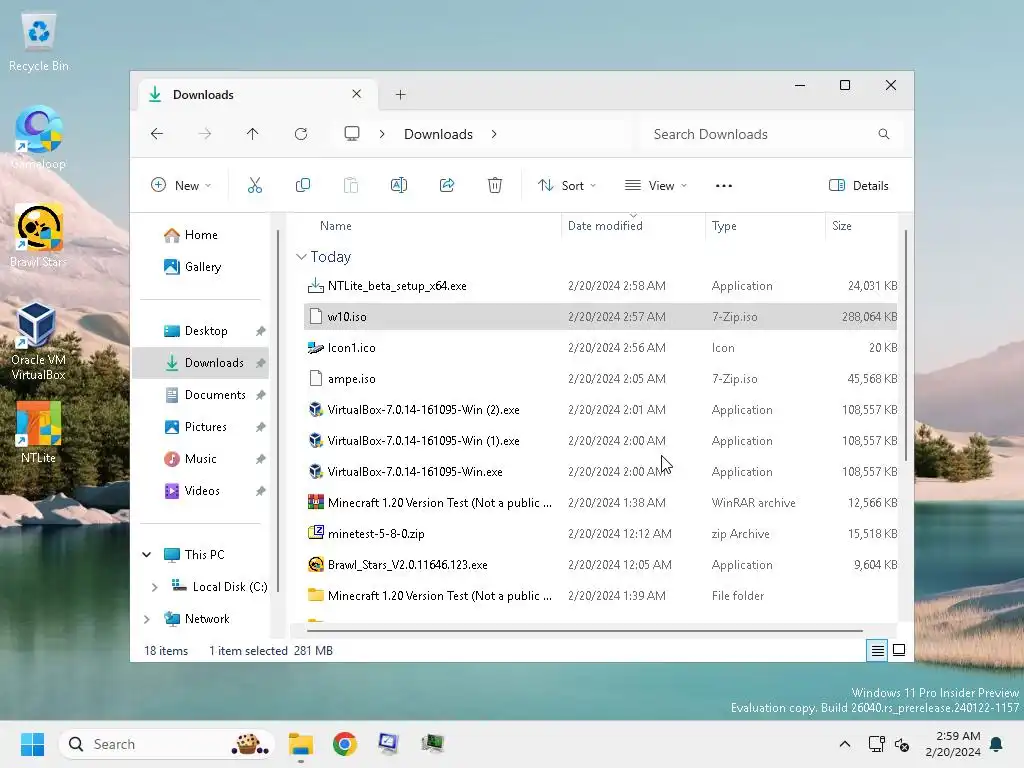Viewport: 1024px width, 768px height.
Task: Click the vertical scrollbar of file list
Action: click(906, 346)
